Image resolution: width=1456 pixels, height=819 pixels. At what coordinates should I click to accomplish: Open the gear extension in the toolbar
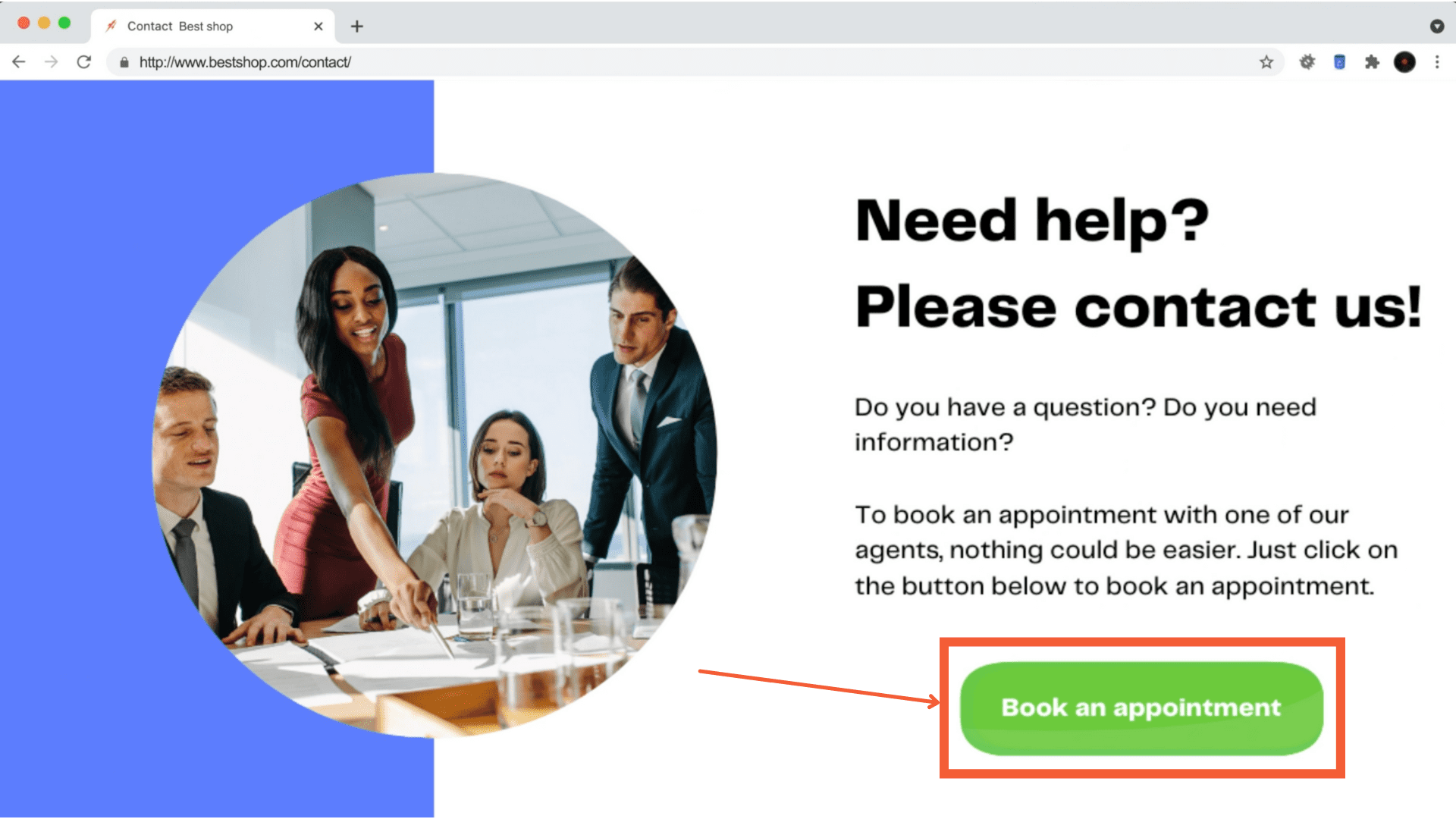point(1307,62)
